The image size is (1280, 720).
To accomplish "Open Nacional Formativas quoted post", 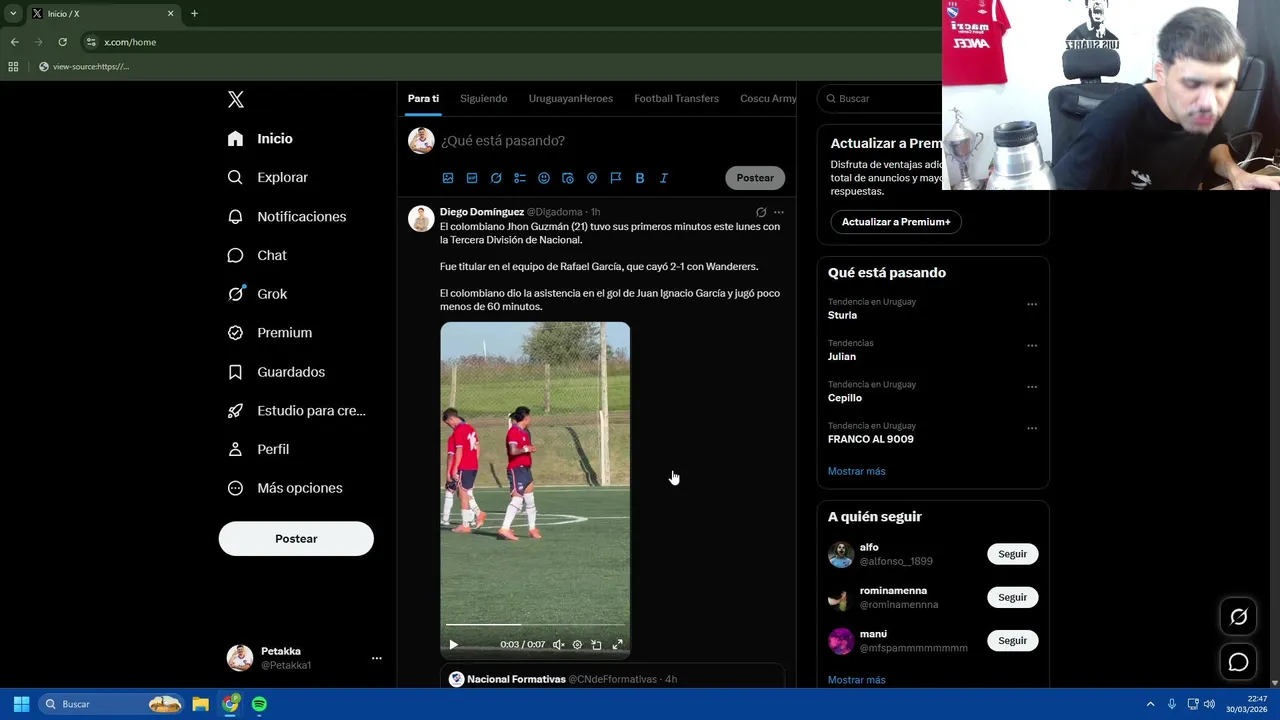I will (x=612, y=678).
